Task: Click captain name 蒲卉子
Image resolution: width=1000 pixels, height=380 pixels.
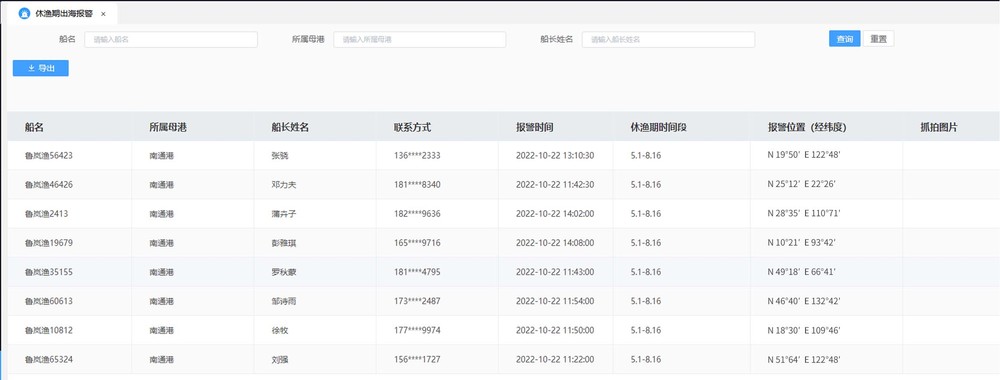Action: coord(284,214)
